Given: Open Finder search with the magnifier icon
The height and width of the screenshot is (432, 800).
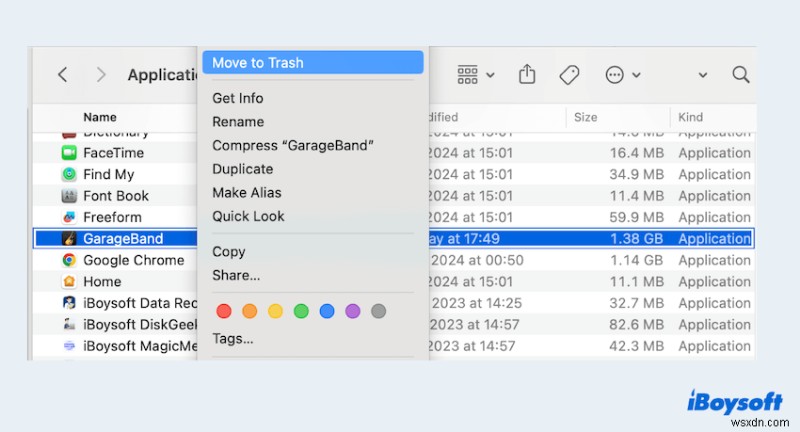Looking at the screenshot, I should tap(741, 75).
